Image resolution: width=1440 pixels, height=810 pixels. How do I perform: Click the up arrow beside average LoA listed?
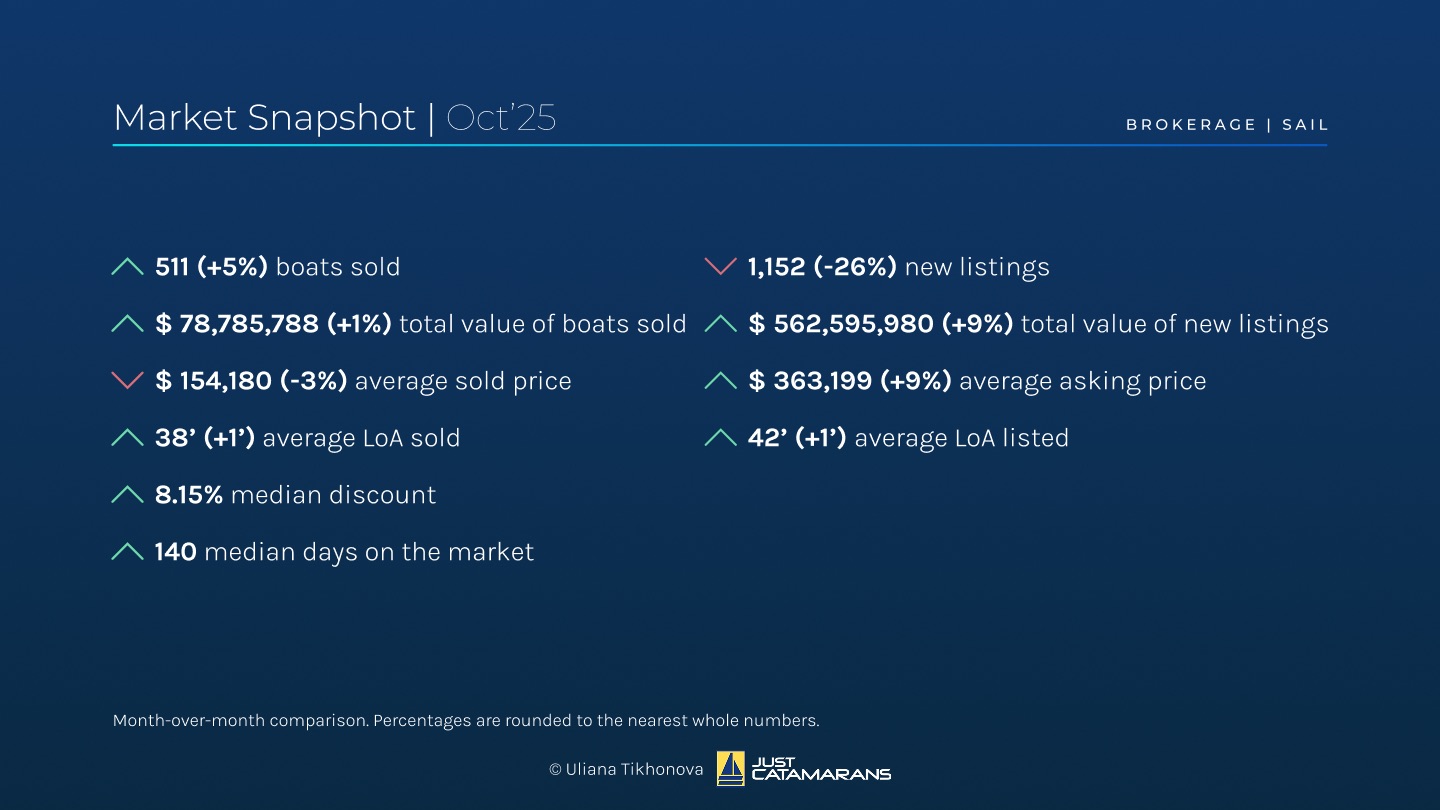coord(720,438)
